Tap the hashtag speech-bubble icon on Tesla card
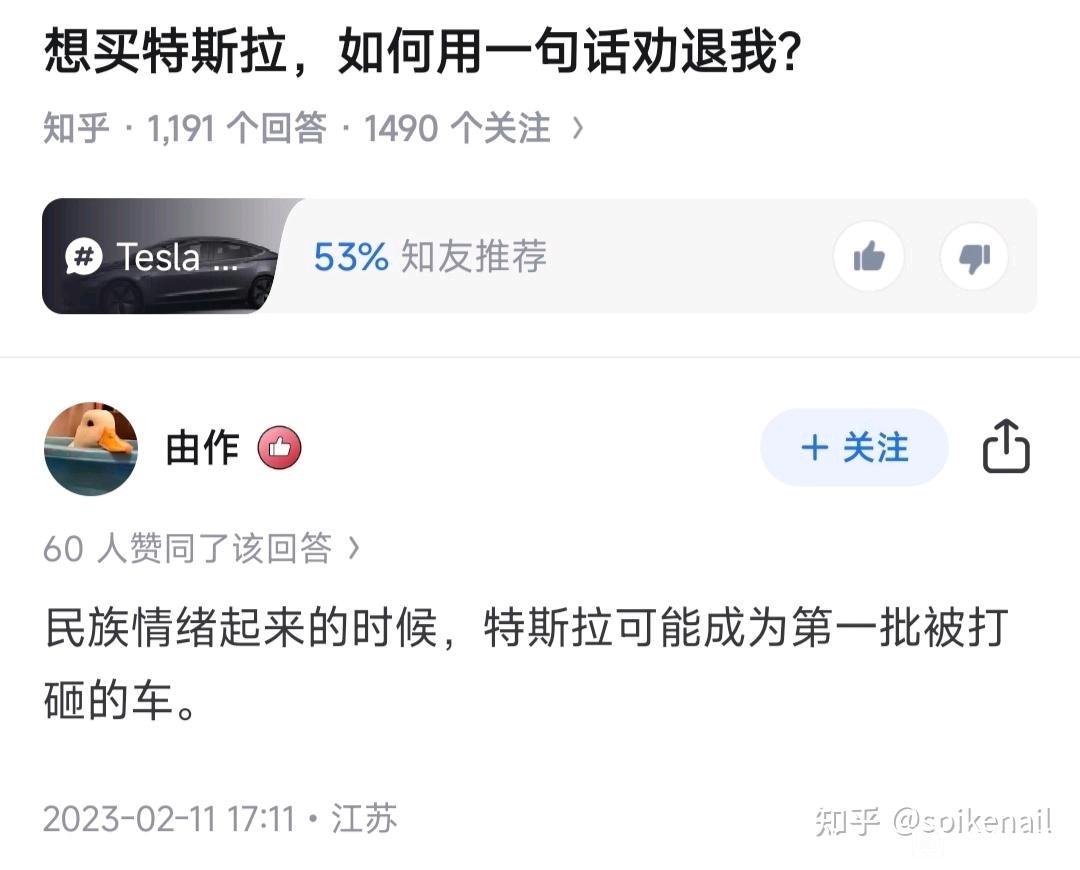 click(x=84, y=257)
